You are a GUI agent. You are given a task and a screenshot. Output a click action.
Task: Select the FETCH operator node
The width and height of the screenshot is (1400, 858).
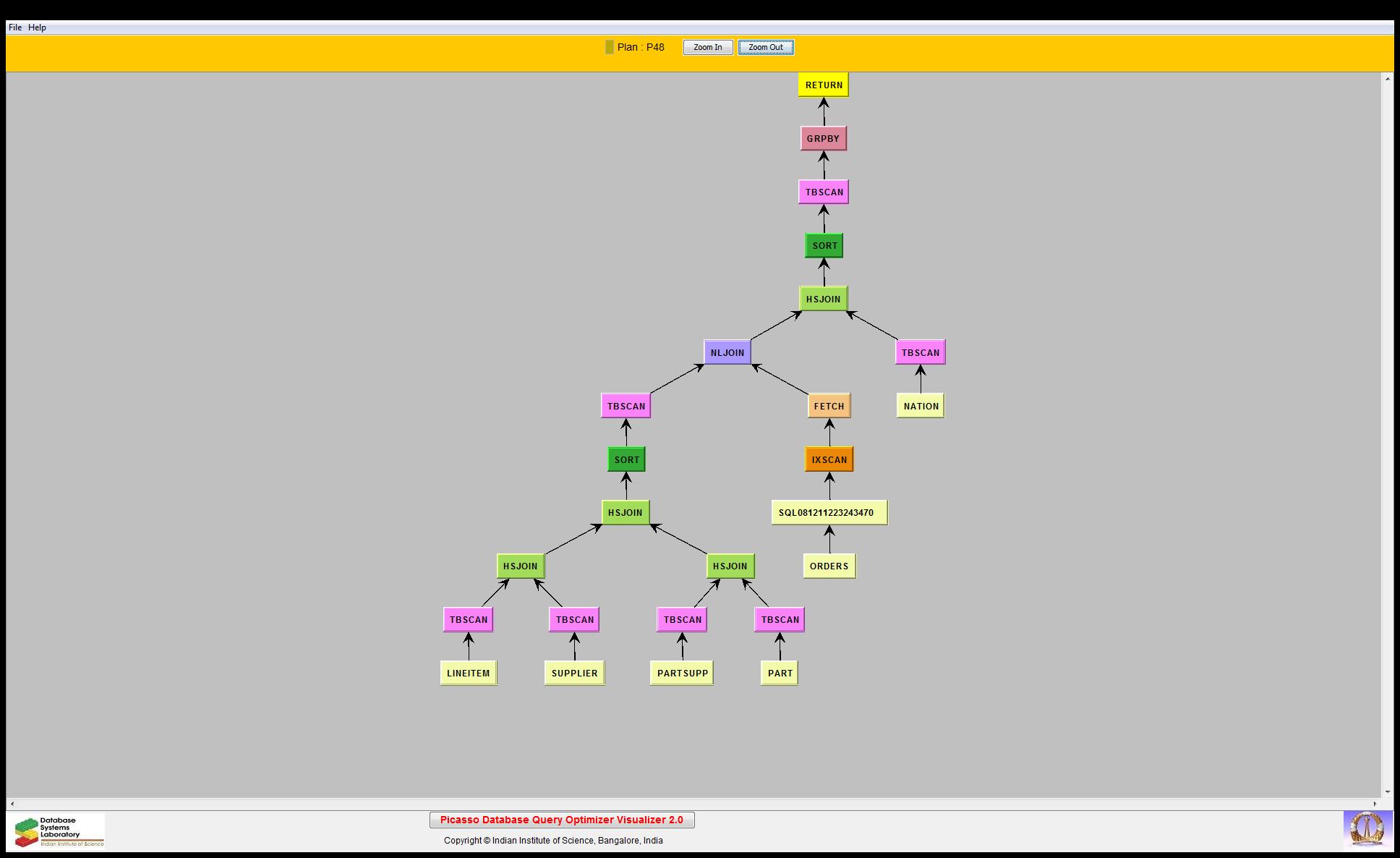[x=829, y=406]
